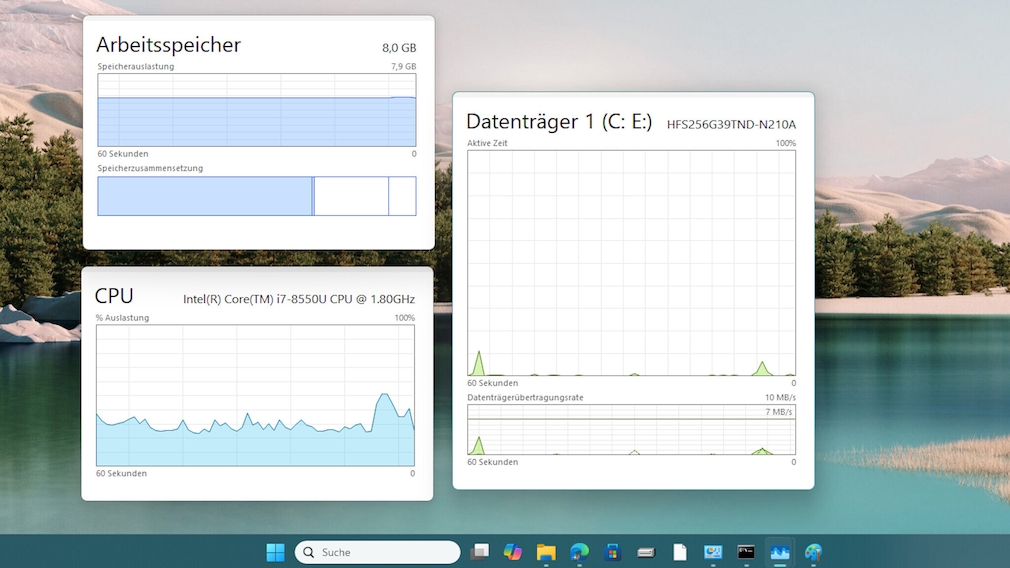Click the Datenträger Aktive Zeit graph
The image size is (1010, 568).
point(631,263)
